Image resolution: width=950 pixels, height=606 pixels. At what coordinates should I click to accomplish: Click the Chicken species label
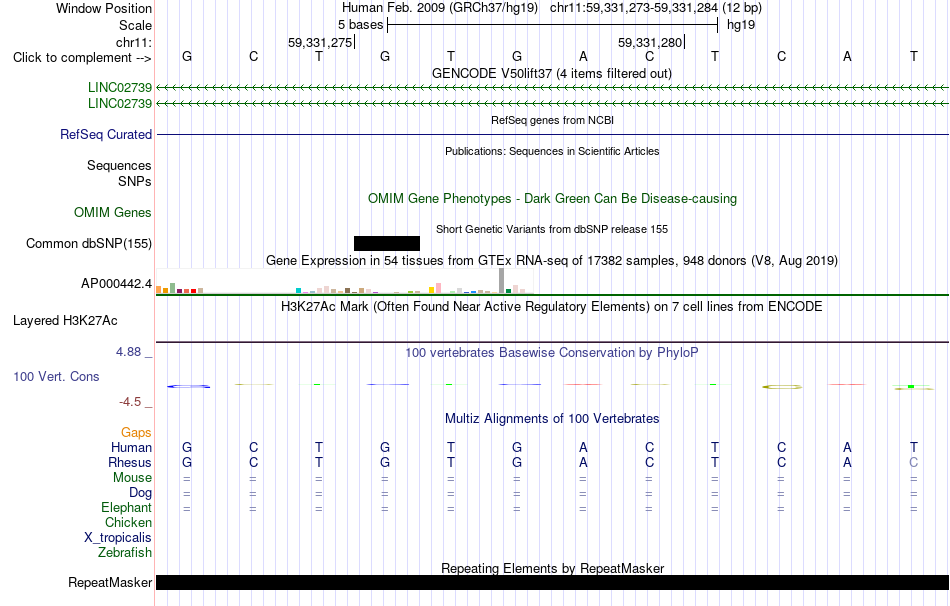128,522
